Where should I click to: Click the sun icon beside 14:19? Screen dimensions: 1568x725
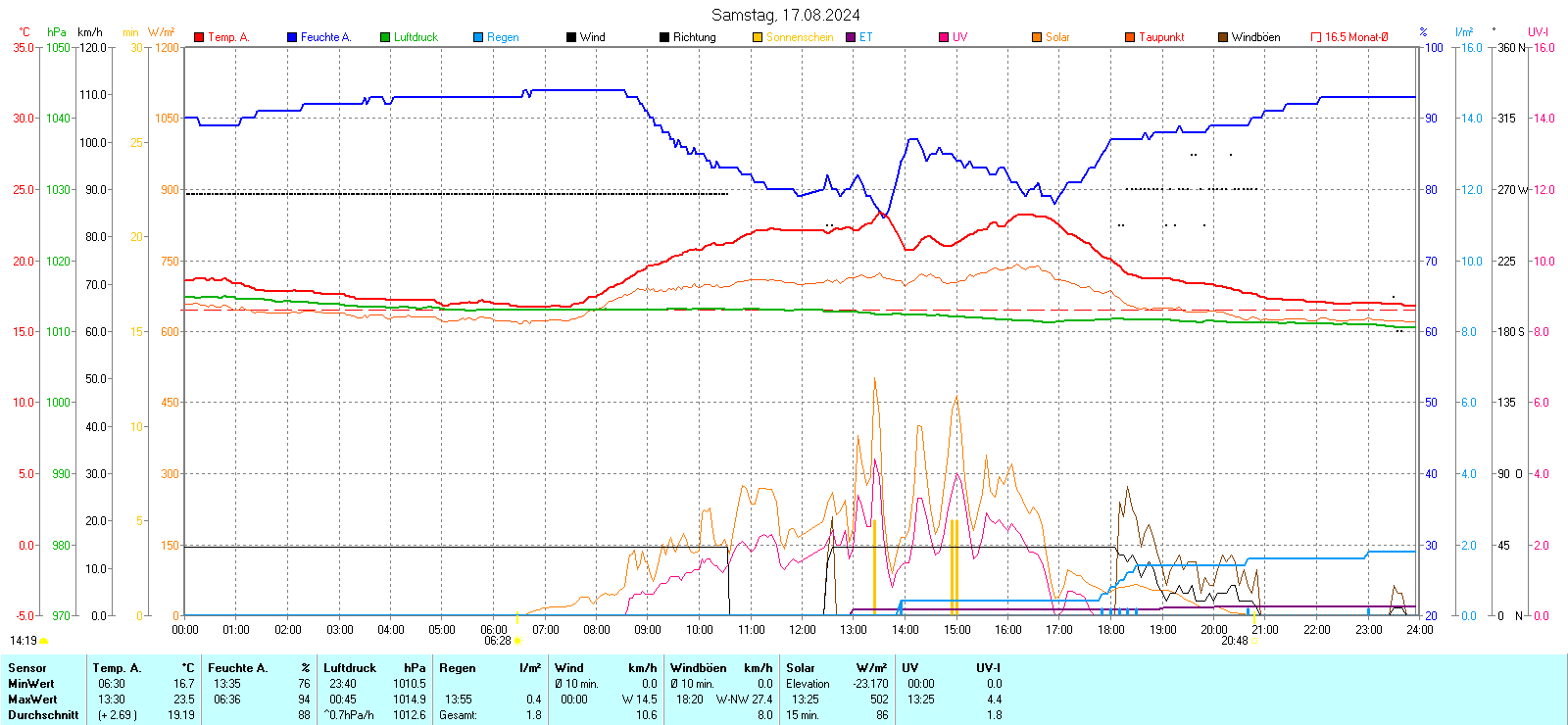tap(44, 641)
